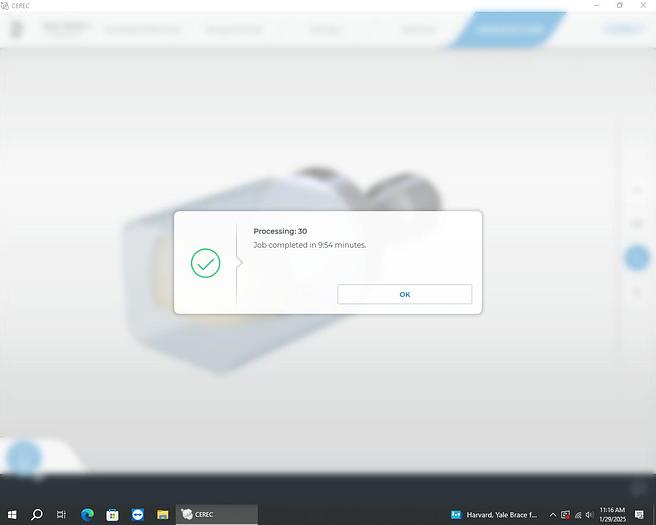This screenshot has width=656, height=525.
Task: Launch Microsoft Edge from the taskbar
Action: coord(87,514)
